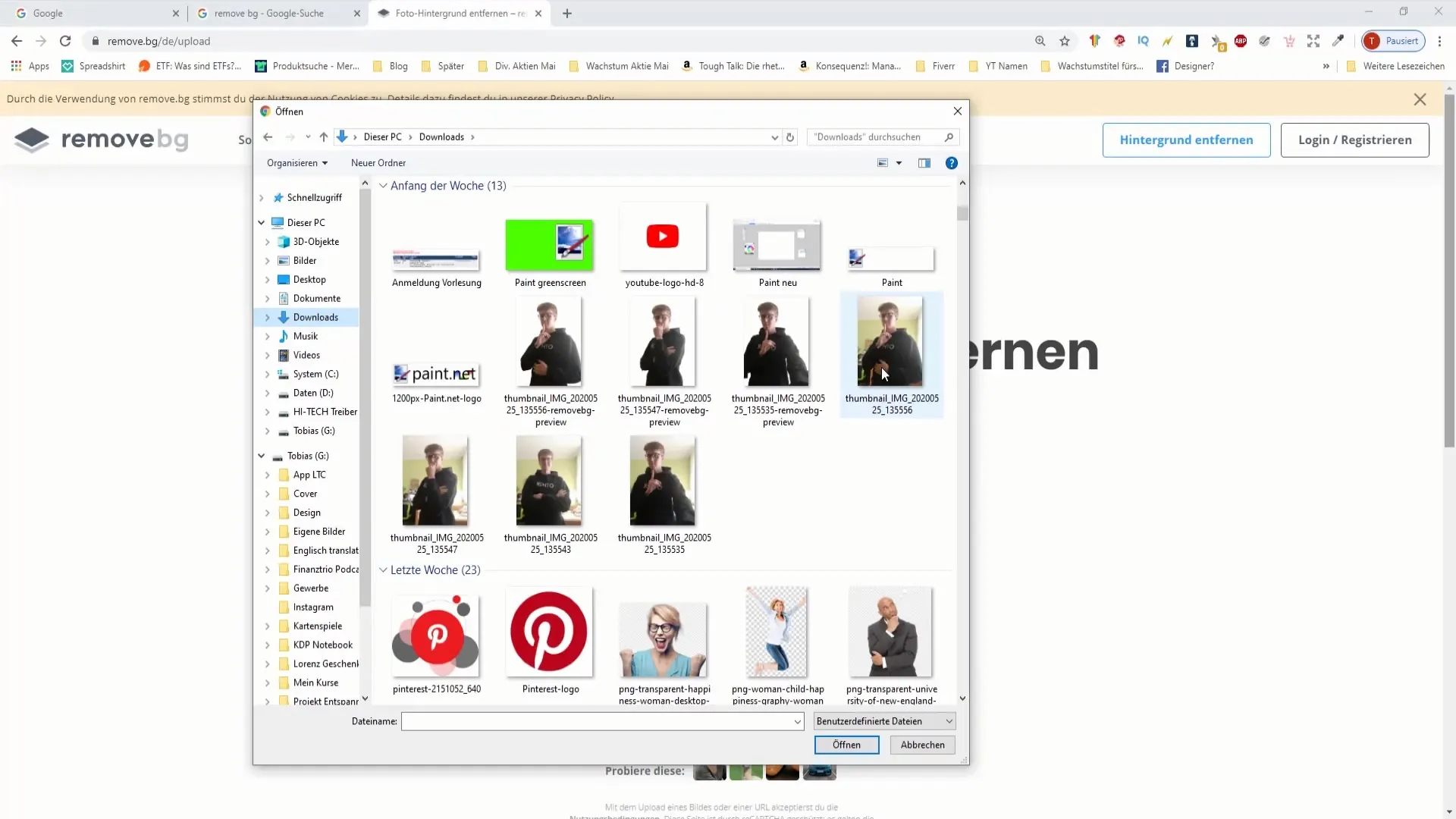1456x819 pixels.
Task: Open the address bar path dropdown
Action: point(774,137)
